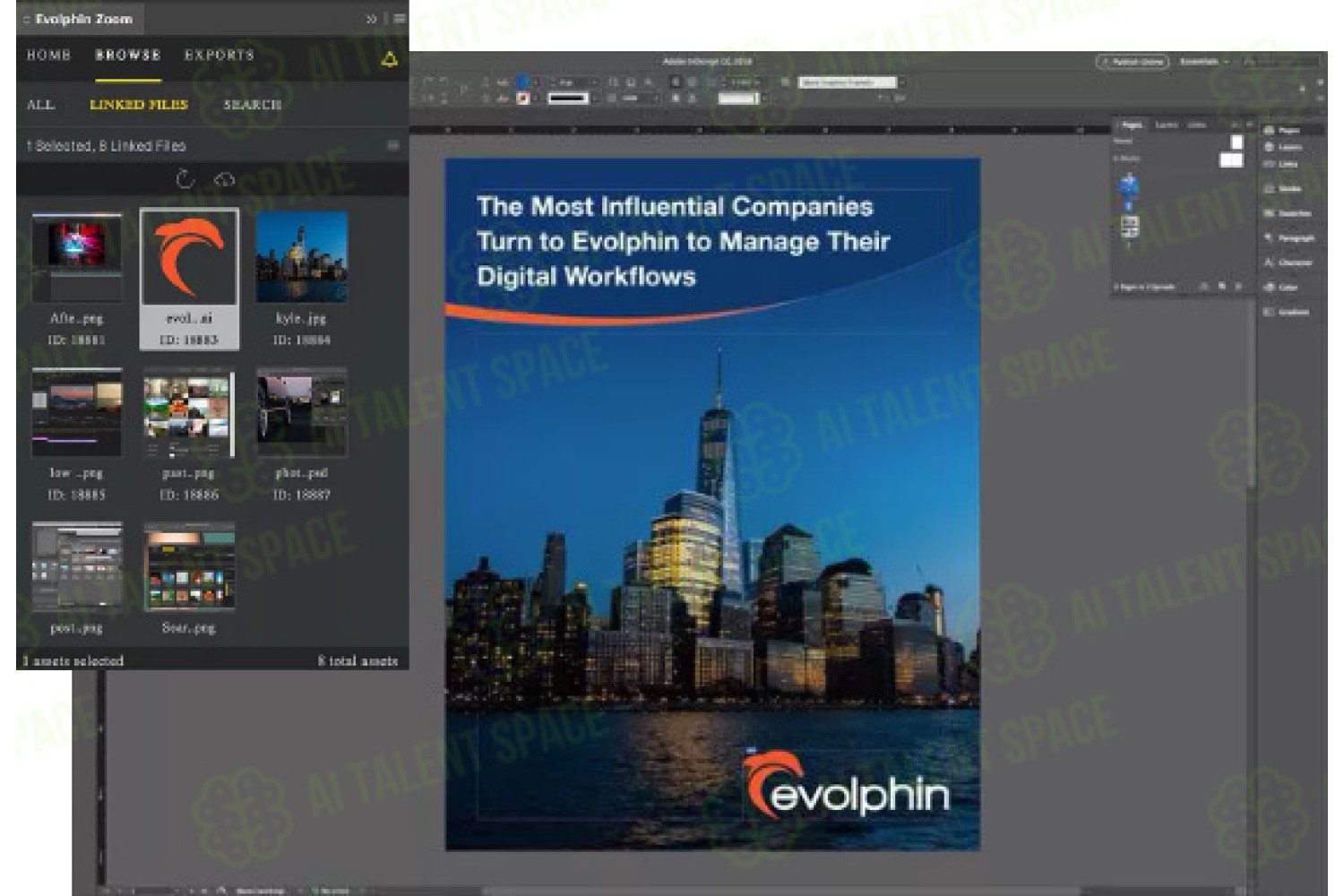Open Character panel from right dock

click(x=1288, y=263)
